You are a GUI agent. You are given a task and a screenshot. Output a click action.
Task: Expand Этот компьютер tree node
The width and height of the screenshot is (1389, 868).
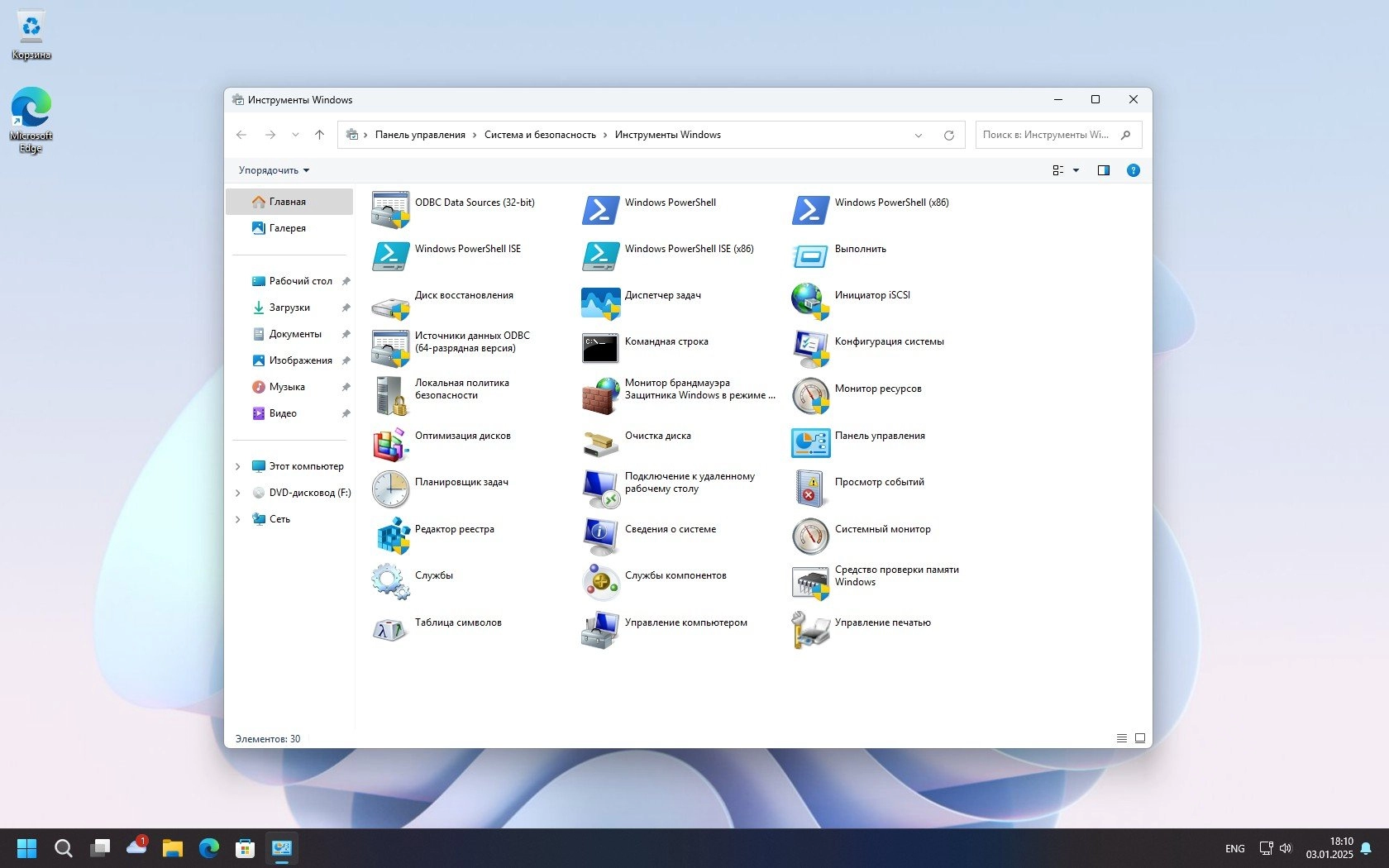(x=238, y=466)
